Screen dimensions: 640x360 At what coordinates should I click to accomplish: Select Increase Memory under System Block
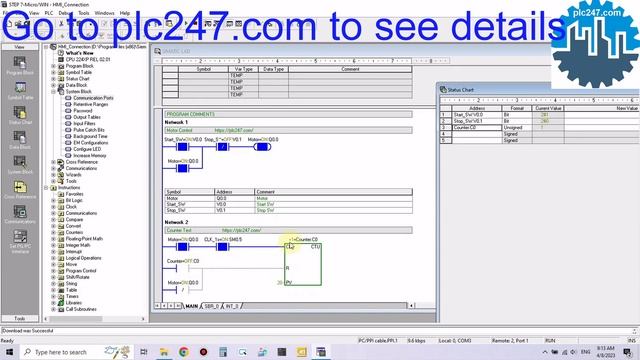coord(90,156)
